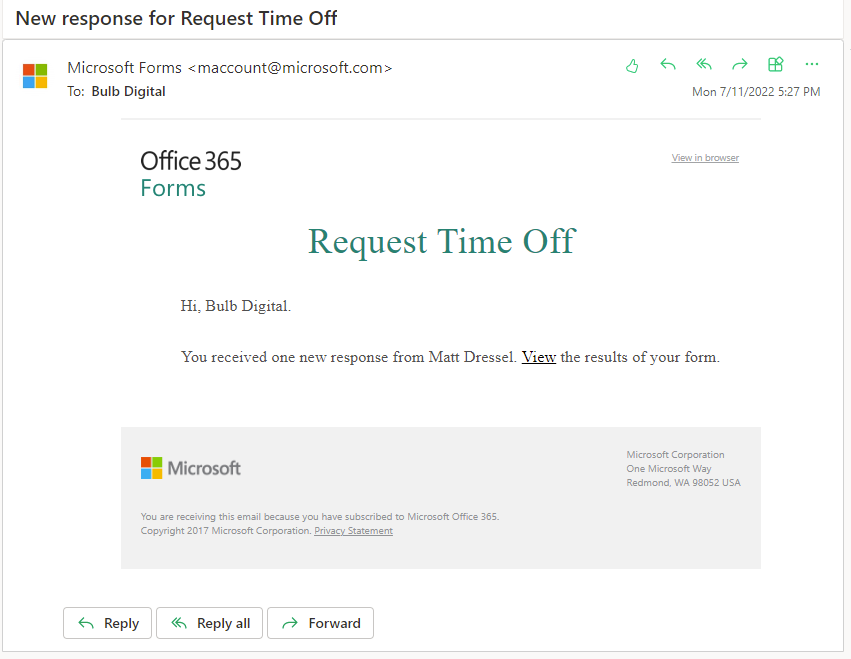The width and height of the screenshot is (851, 659).
Task: Click the thumbs-up Like icon
Action: coord(632,65)
